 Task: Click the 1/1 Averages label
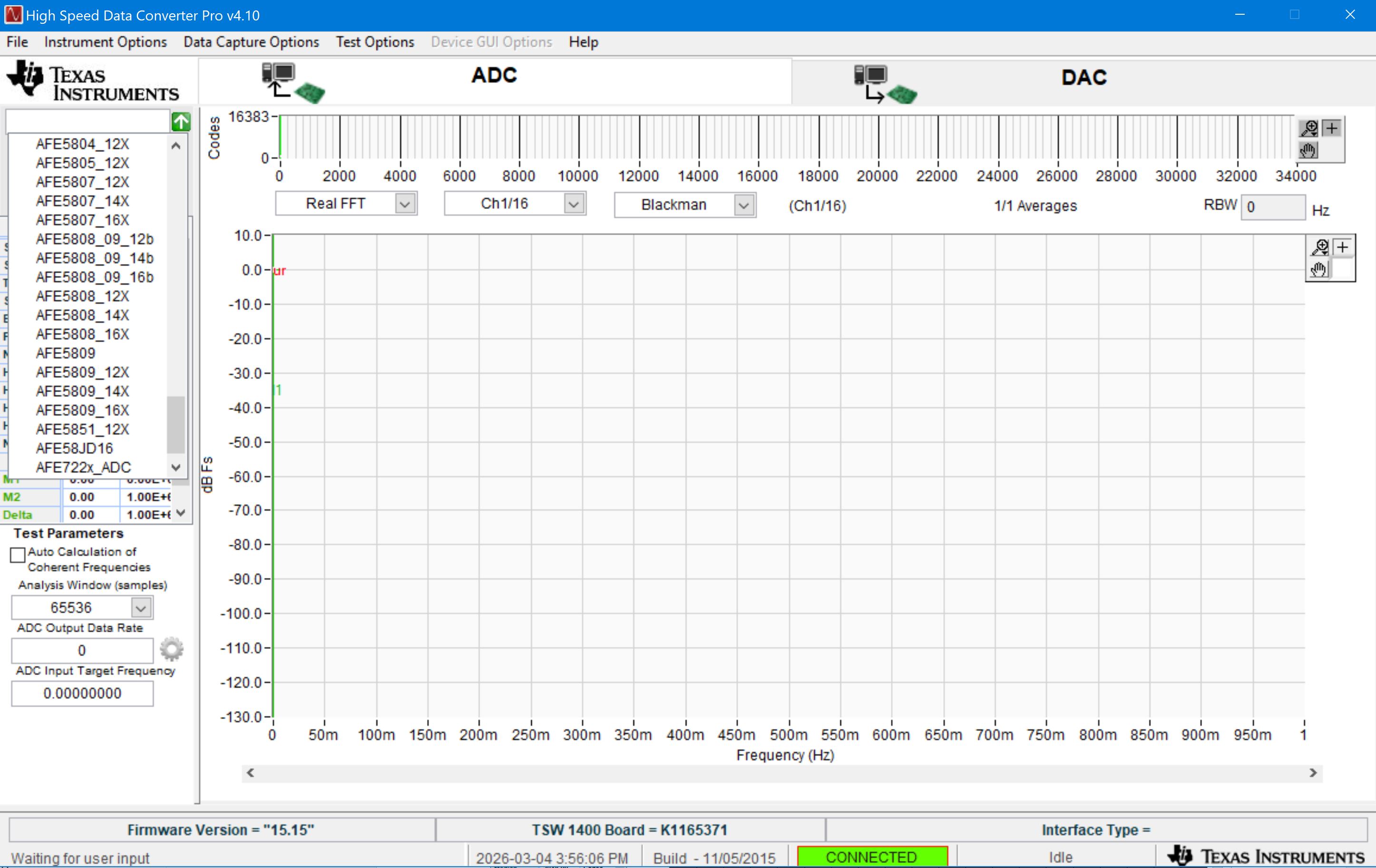click(1035, 206)
